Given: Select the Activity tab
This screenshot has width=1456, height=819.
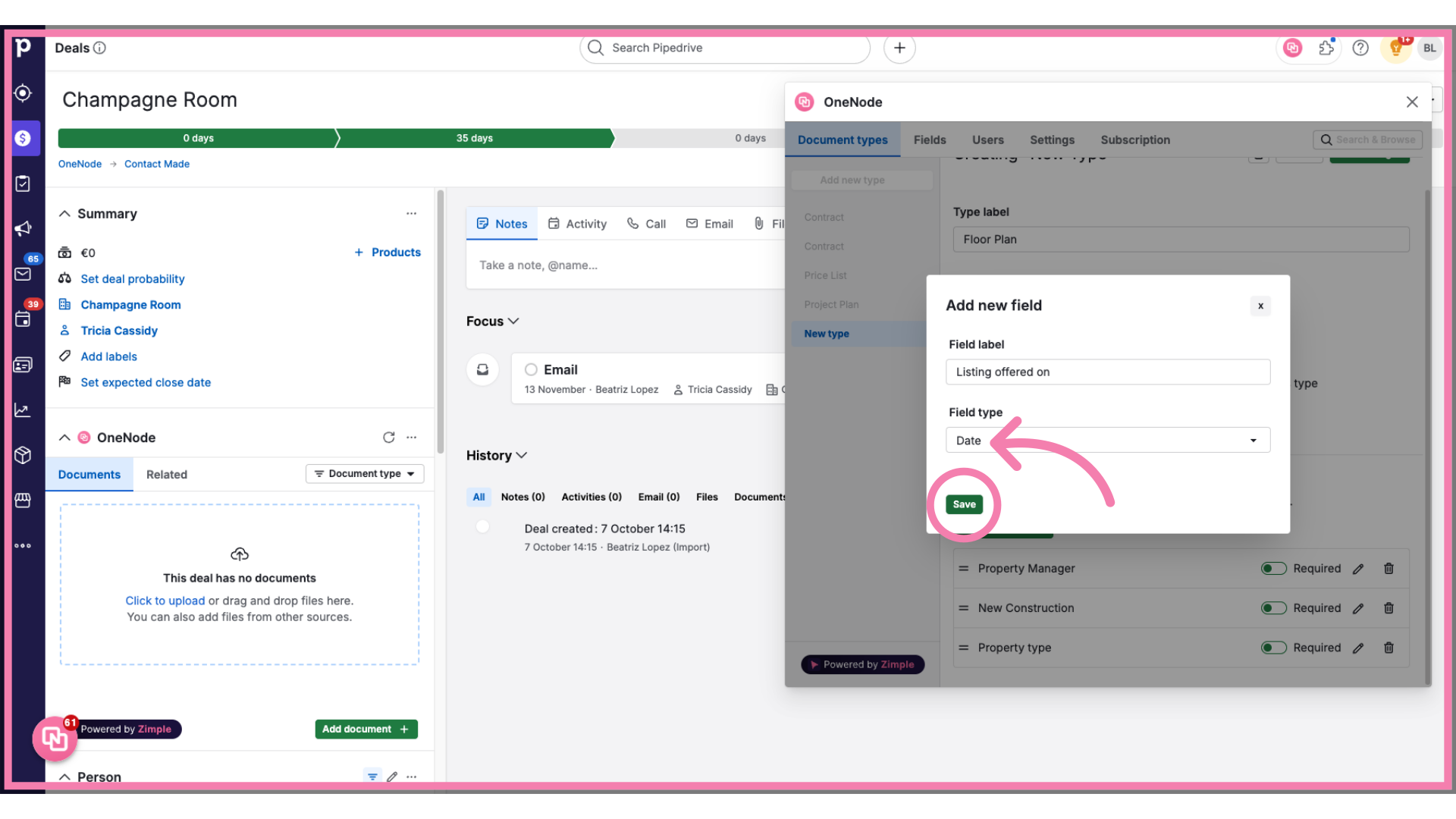Looking at the screenshot, I should 577,224.
